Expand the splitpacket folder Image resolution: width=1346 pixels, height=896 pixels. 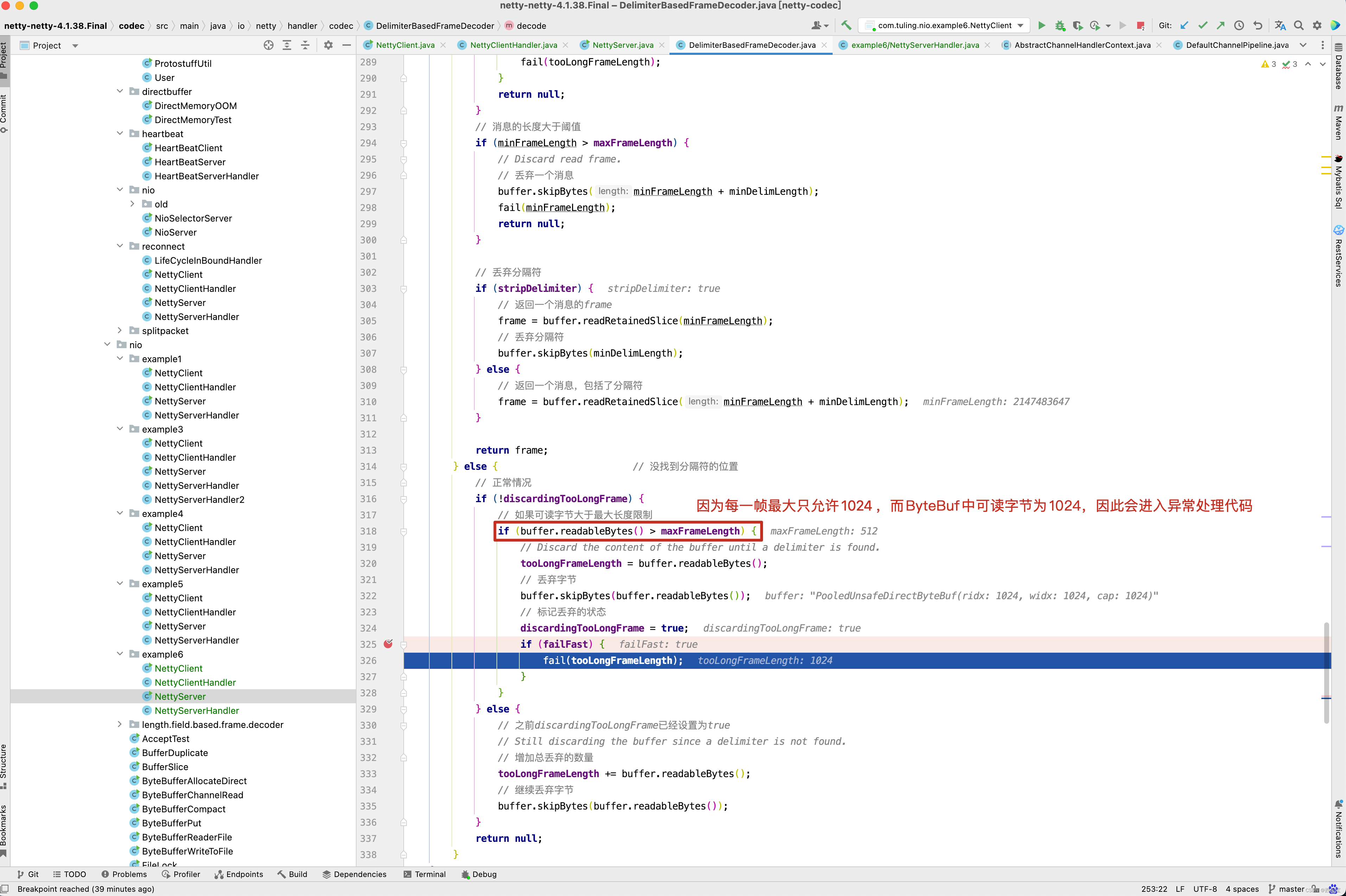click(x=120, y=331)
